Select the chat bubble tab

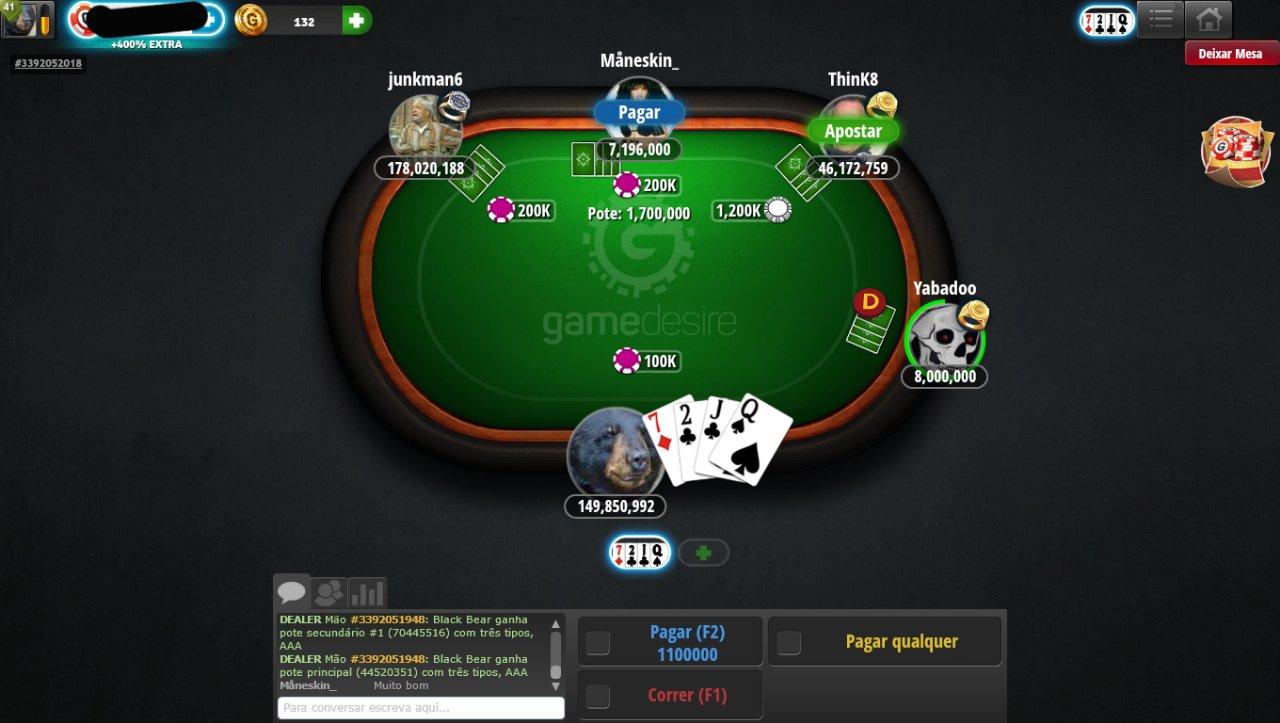click(x=292, y=592)
